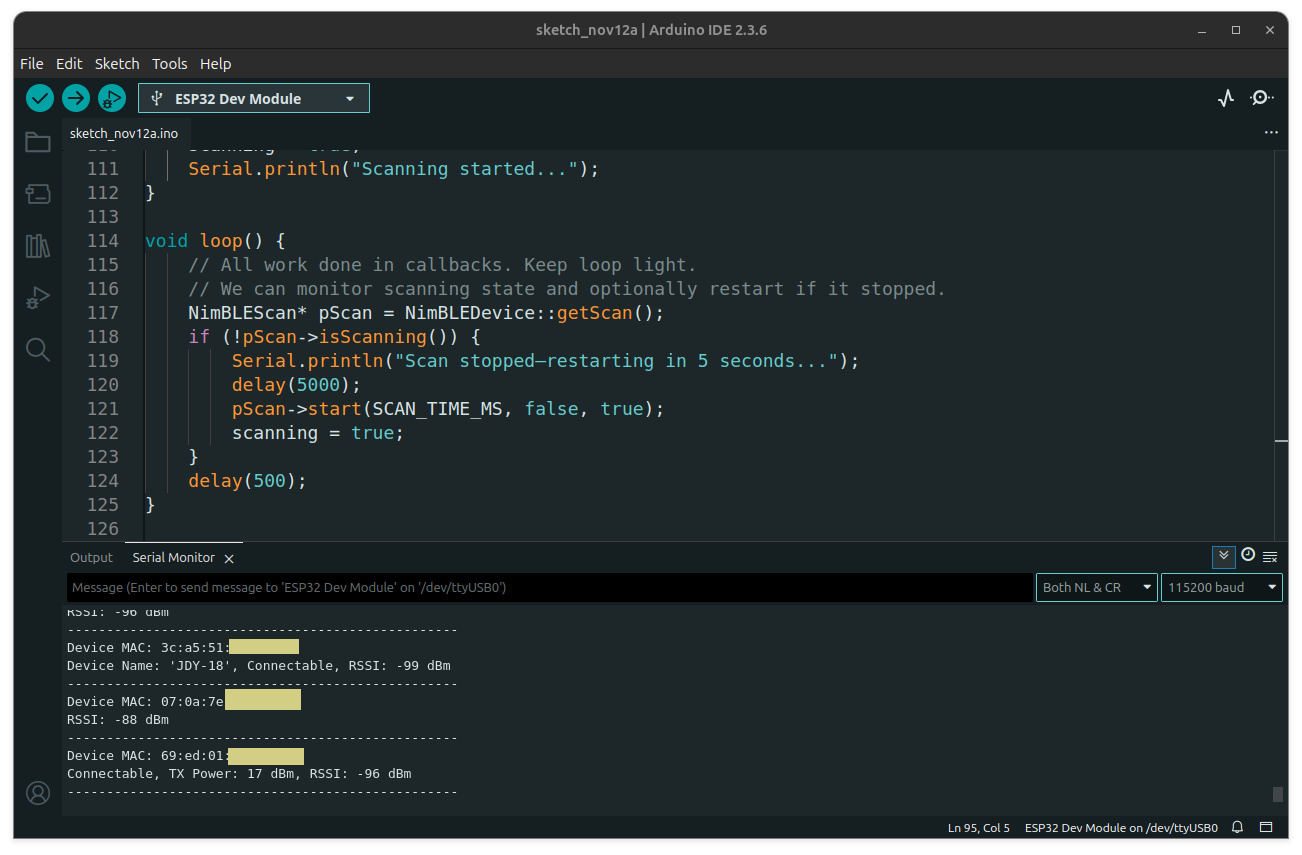Clear the Serial Monitor output

pyautogui.click(x=1270, y=557)
